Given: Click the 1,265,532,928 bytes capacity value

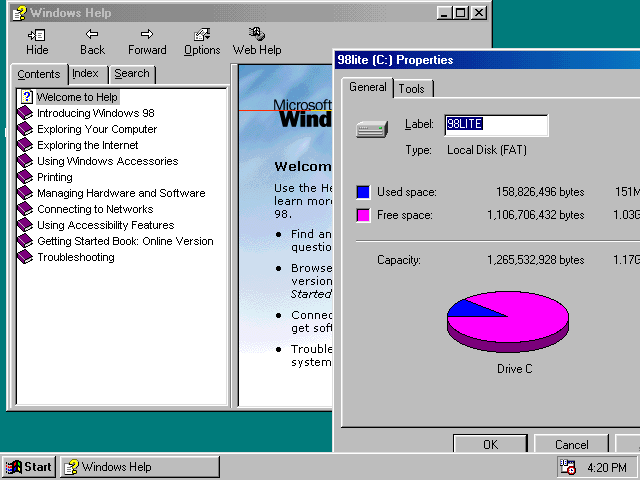Looking at the screenshot, I should (536, 260).
